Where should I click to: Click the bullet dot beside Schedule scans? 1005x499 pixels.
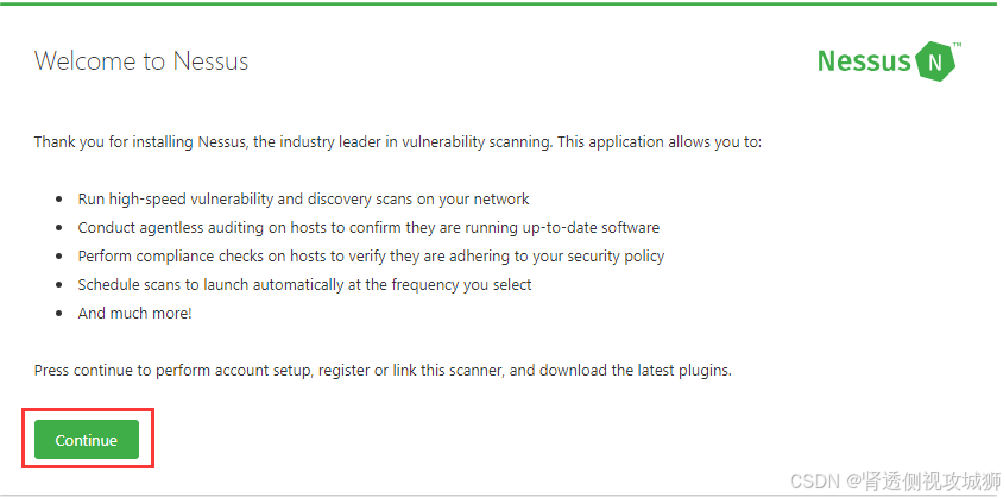point(60,285)
